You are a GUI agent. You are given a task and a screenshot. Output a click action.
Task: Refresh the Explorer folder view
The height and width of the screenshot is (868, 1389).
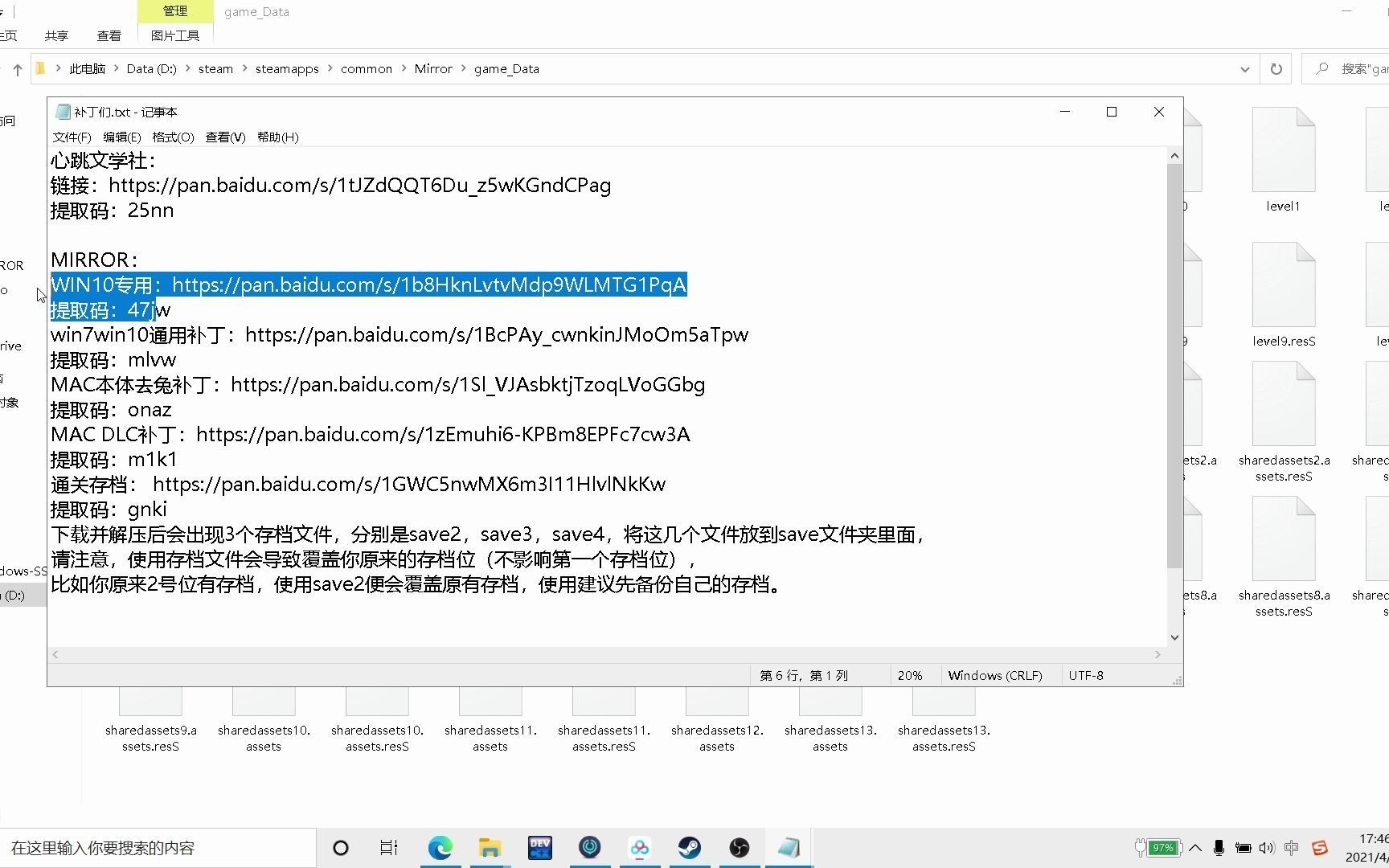point(1276,69)
